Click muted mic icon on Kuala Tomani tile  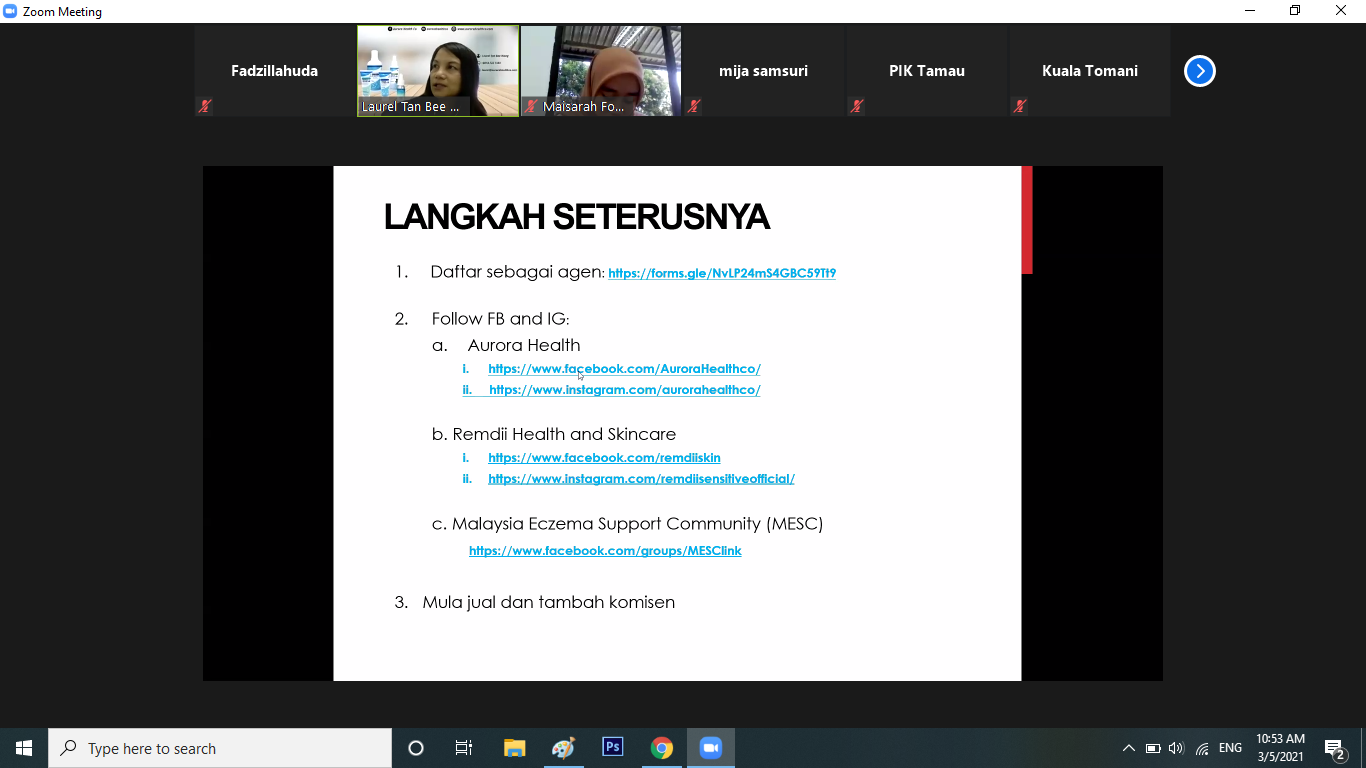tap(1020, 105)
